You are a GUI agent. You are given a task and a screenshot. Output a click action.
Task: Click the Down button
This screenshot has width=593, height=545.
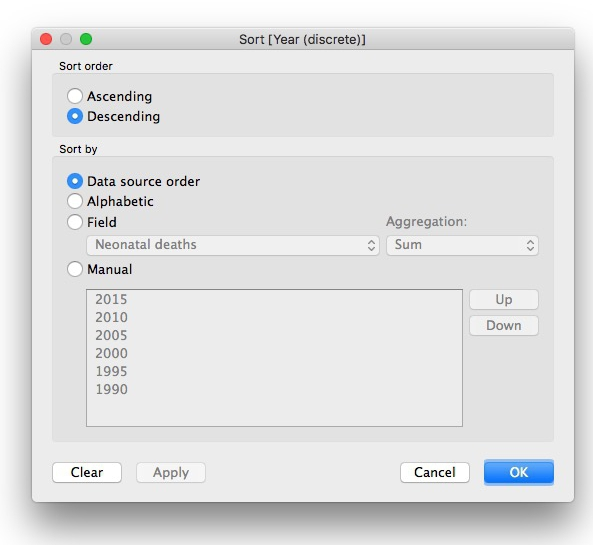tap(504, 325)
